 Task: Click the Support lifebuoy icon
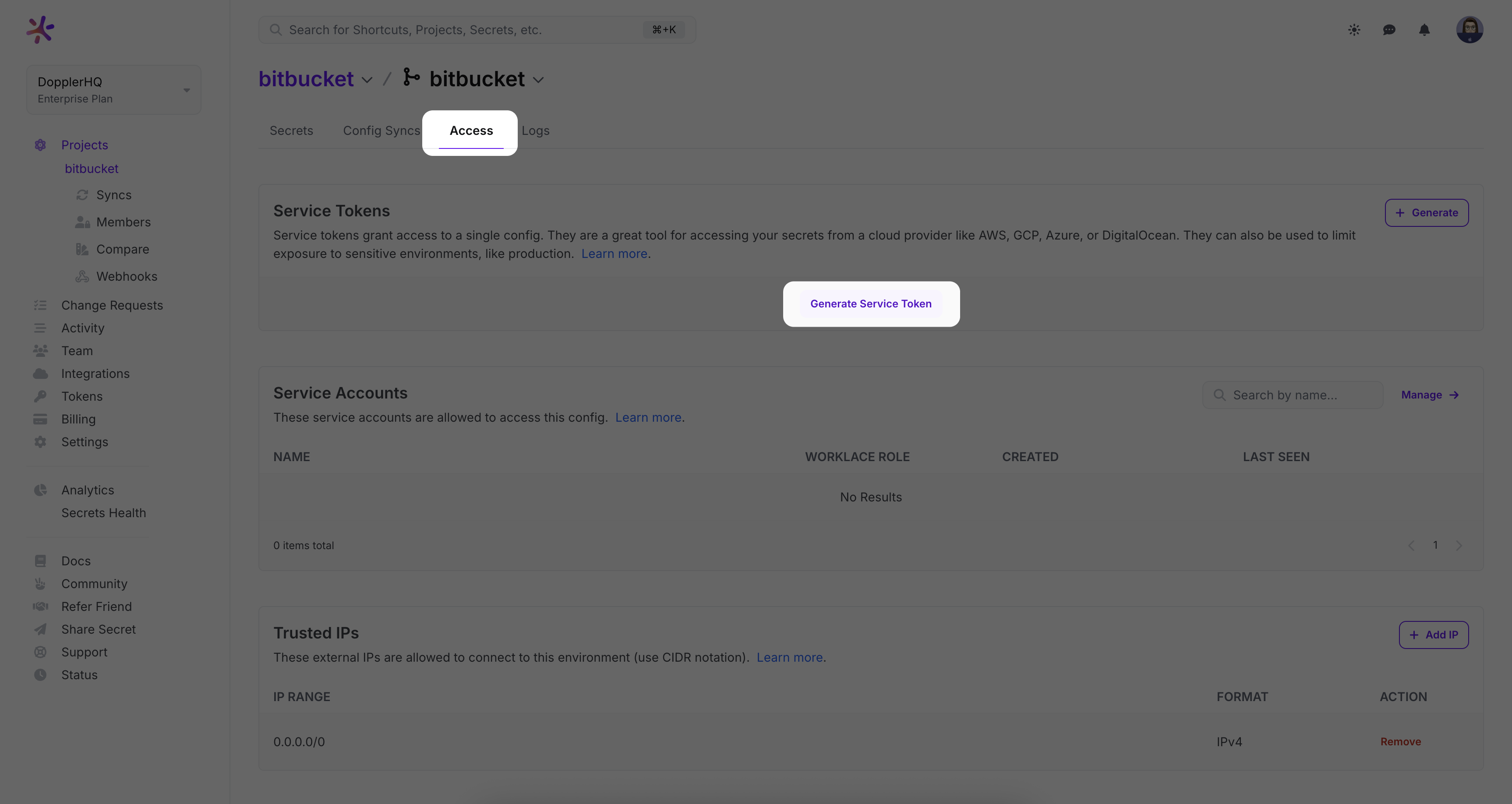[x=40, y=652]
